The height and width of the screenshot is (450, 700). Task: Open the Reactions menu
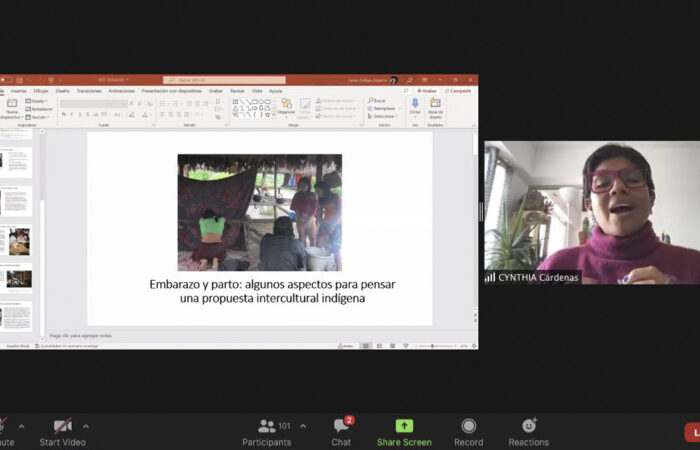[x=529, y=433]
